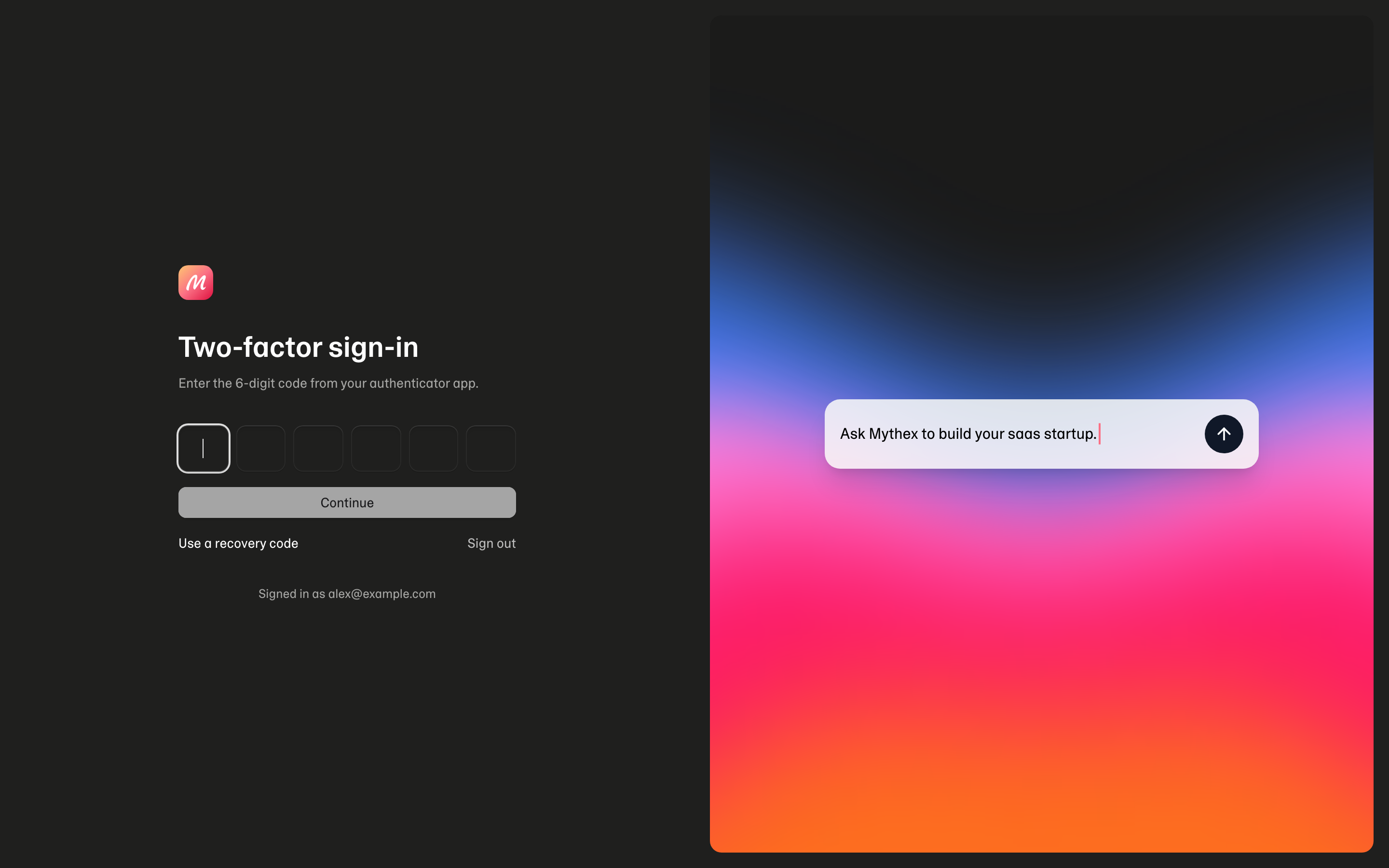The width and height of the screenshot is (1389, 868).
Task: Click the Sign out link
Action: (x=491, y=543)
